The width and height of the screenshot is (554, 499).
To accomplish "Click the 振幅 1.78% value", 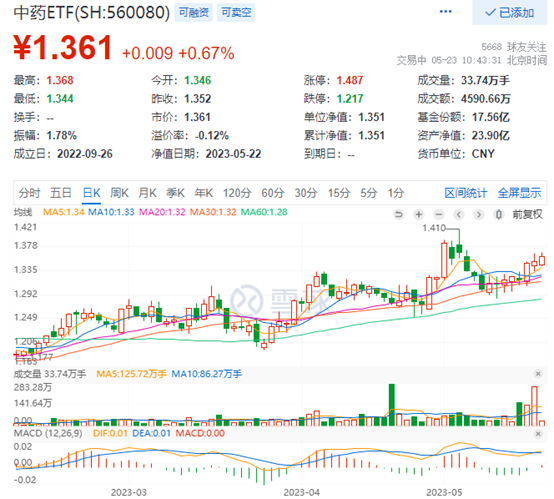I will 61,135.
